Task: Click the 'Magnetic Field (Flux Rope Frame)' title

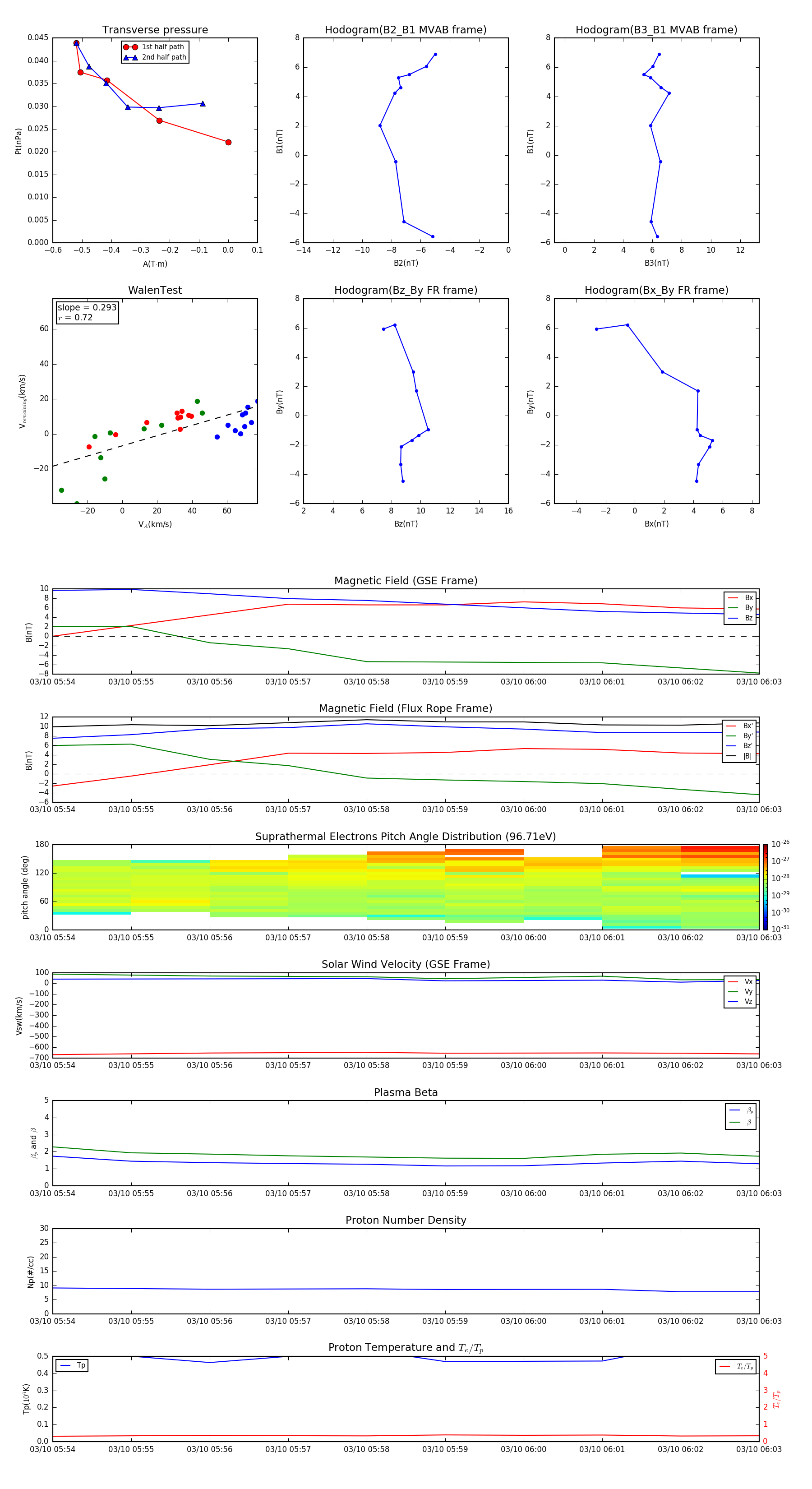Action: coord(406,709)
